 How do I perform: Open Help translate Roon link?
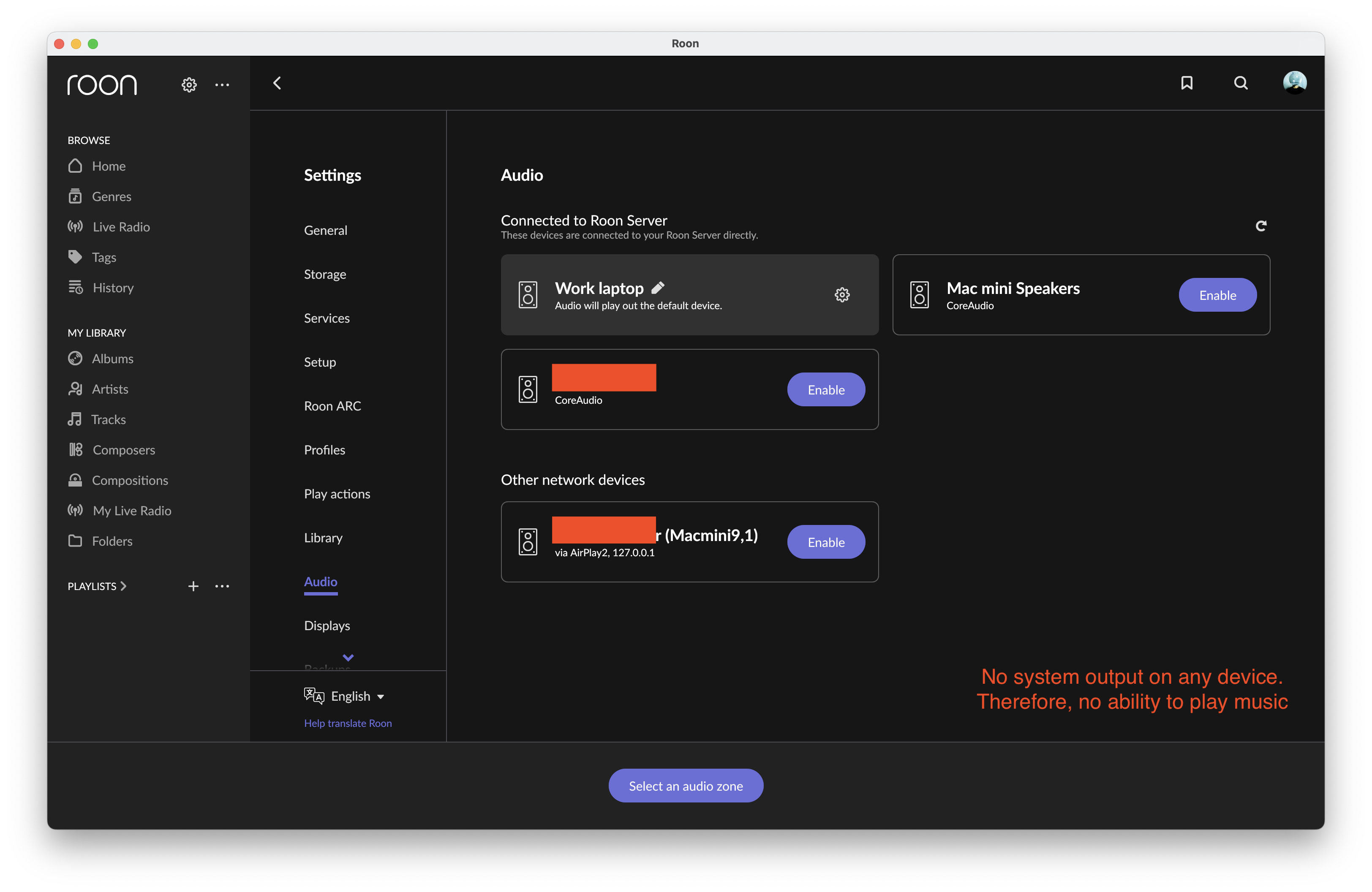(x=348, y=723)
